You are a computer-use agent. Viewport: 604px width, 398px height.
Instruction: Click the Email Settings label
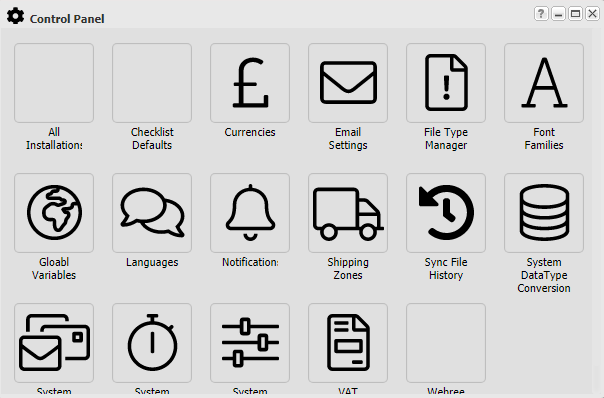tap(348, 139)
